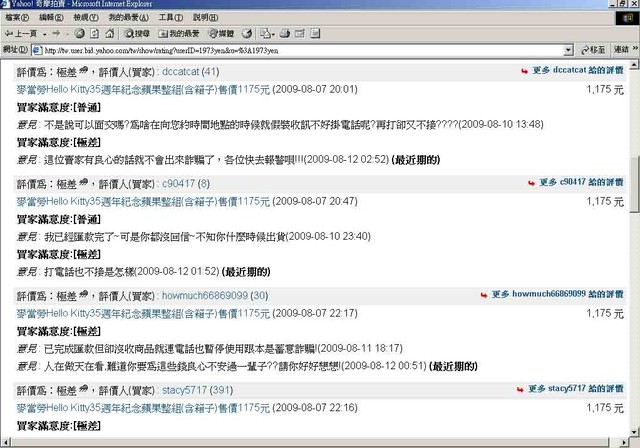Open buyer profile howmuch66869099
The width and height of the screenshot is (640, 448).
205,295
